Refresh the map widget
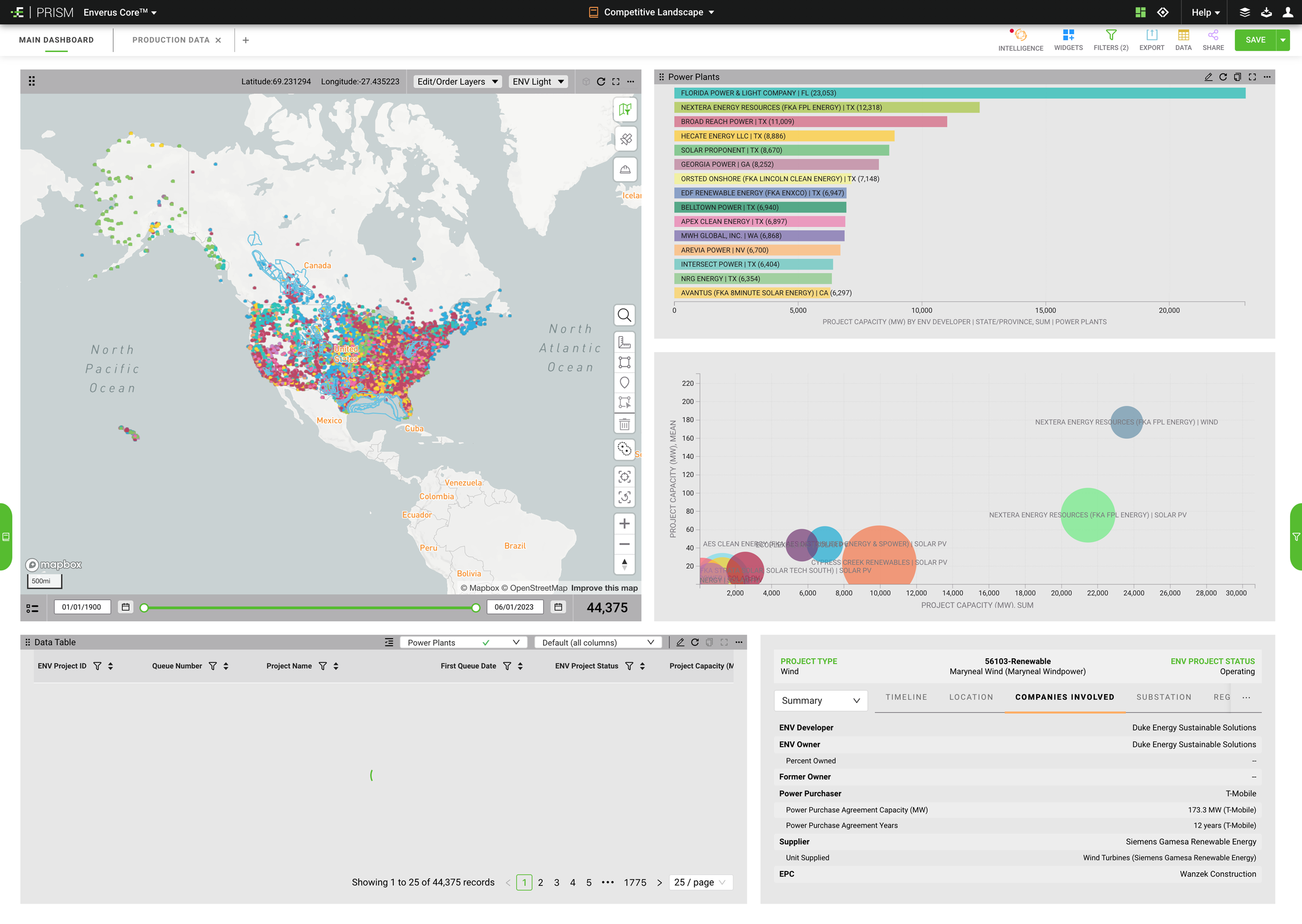1302x924 pixels. 600,81
